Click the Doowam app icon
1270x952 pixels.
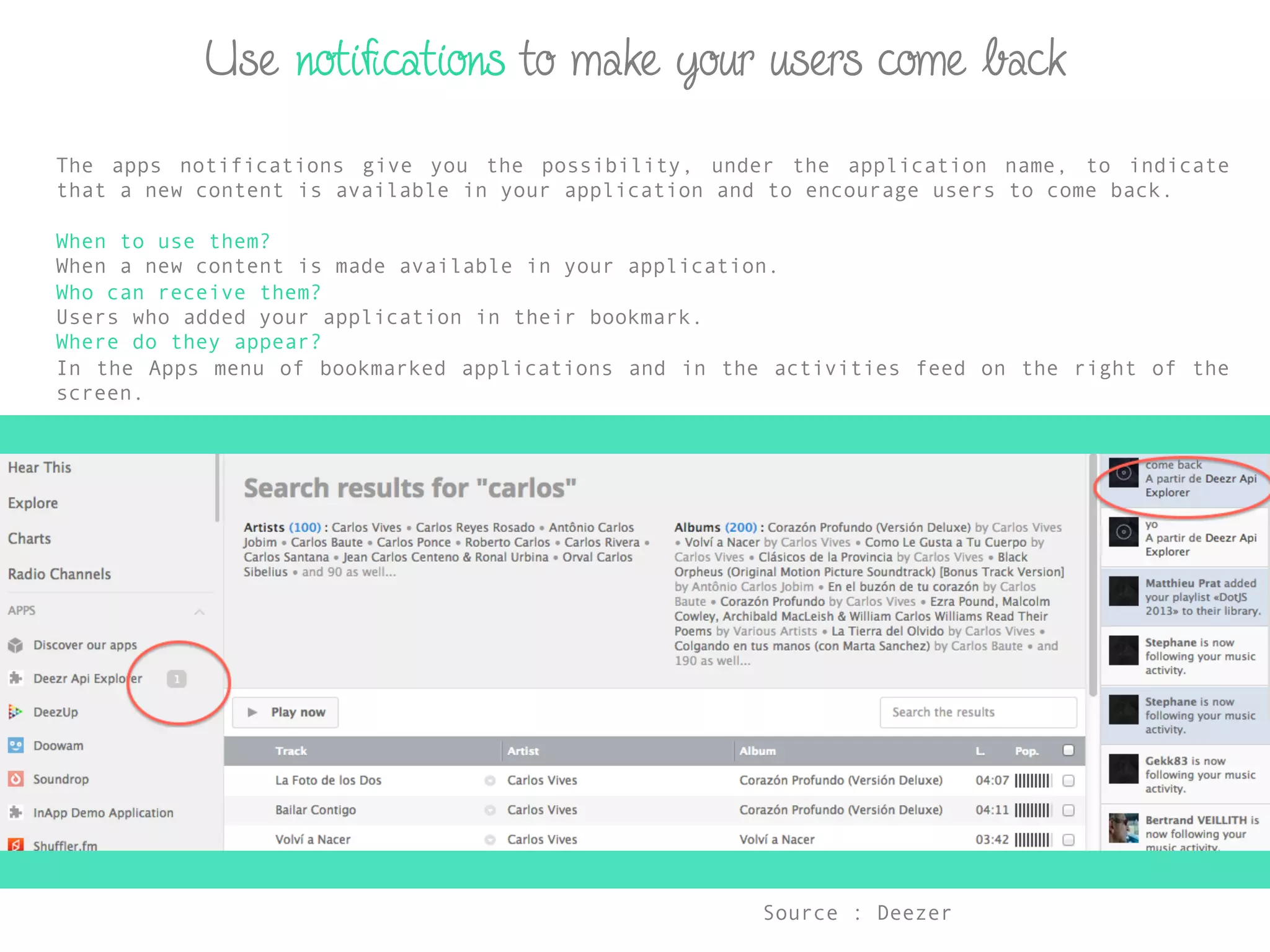click(16, 745)
